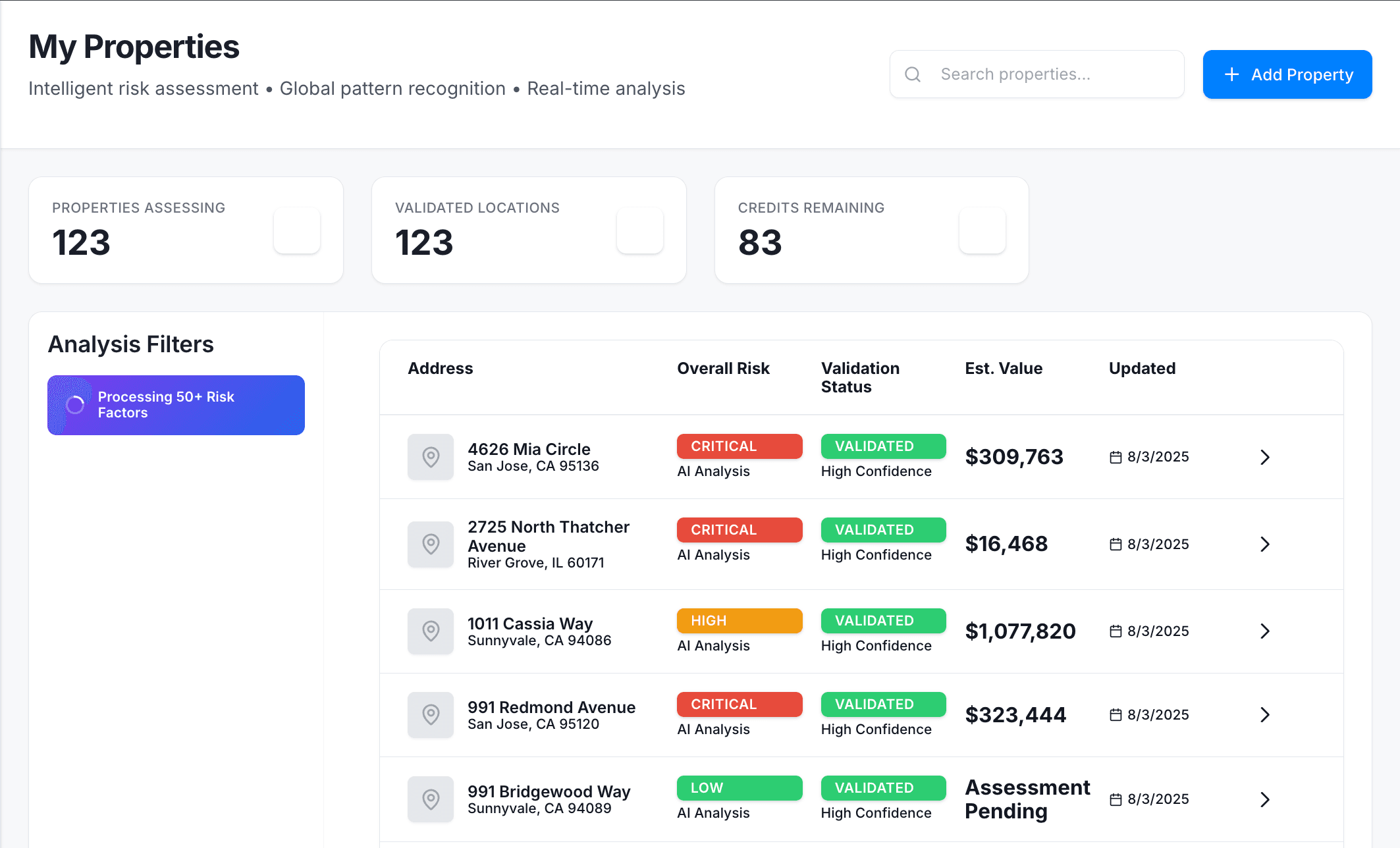Expand details for 4626 Mia Circle

[1264, 457]
